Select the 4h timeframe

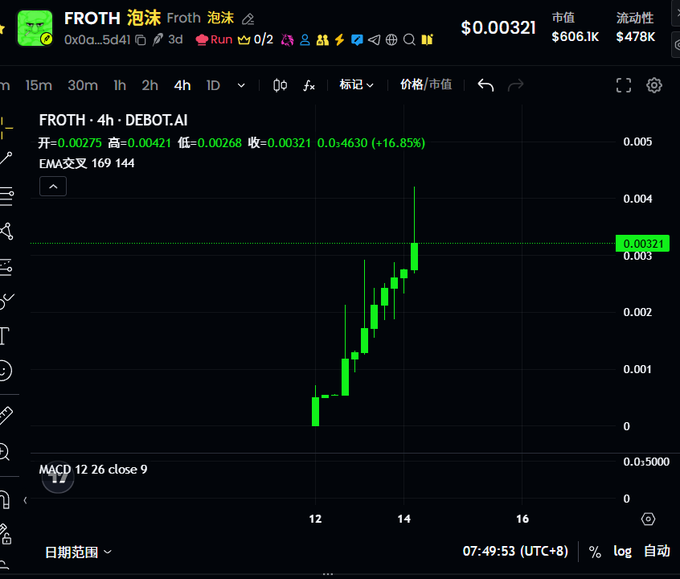point(182,85)
